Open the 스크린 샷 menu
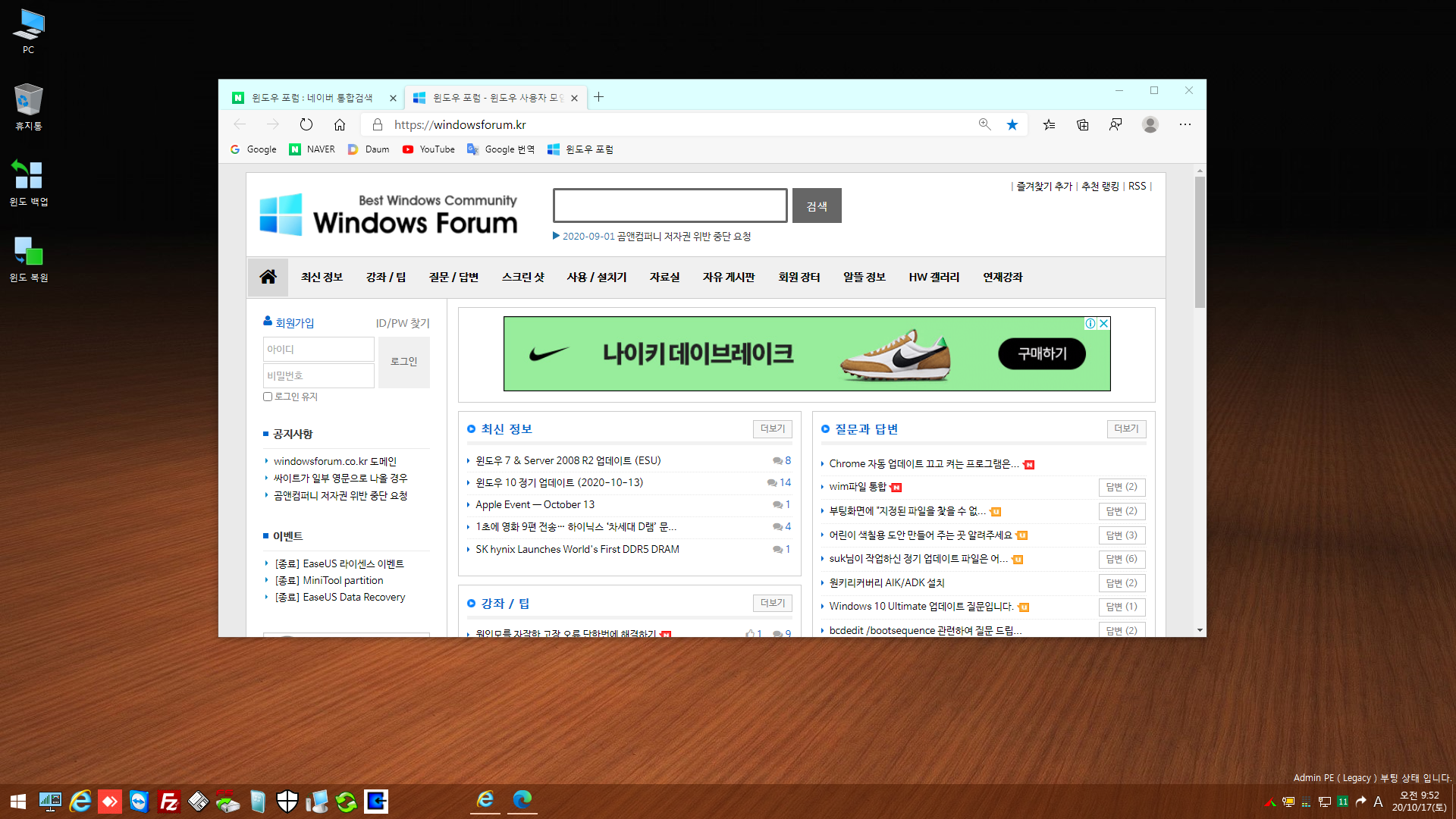The image size is (1456, 819). 523,277
